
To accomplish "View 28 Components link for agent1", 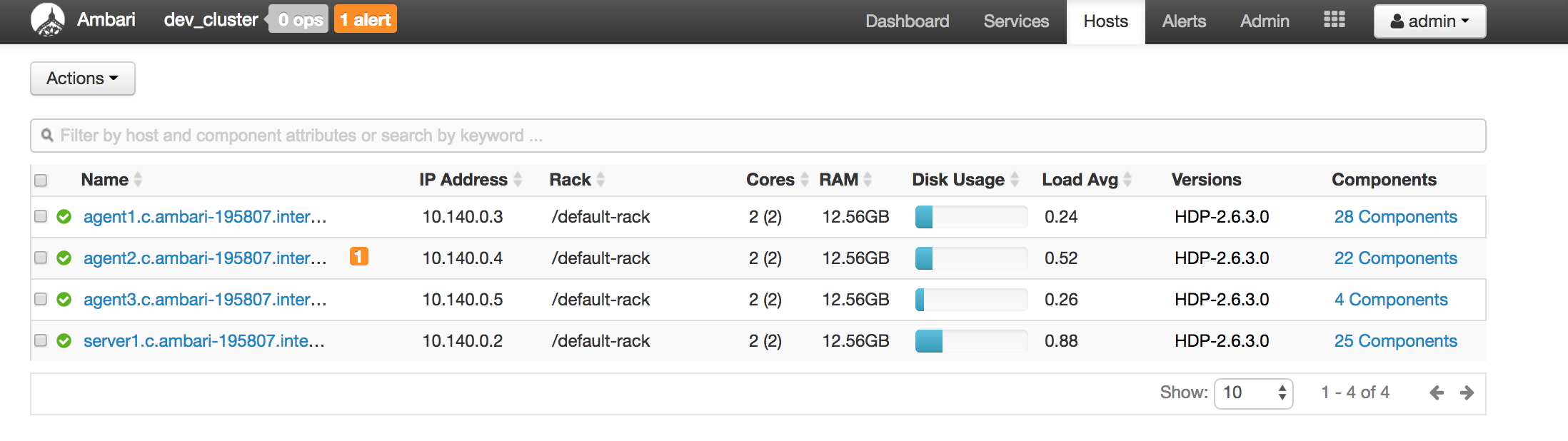I will tap(1395, 217).
